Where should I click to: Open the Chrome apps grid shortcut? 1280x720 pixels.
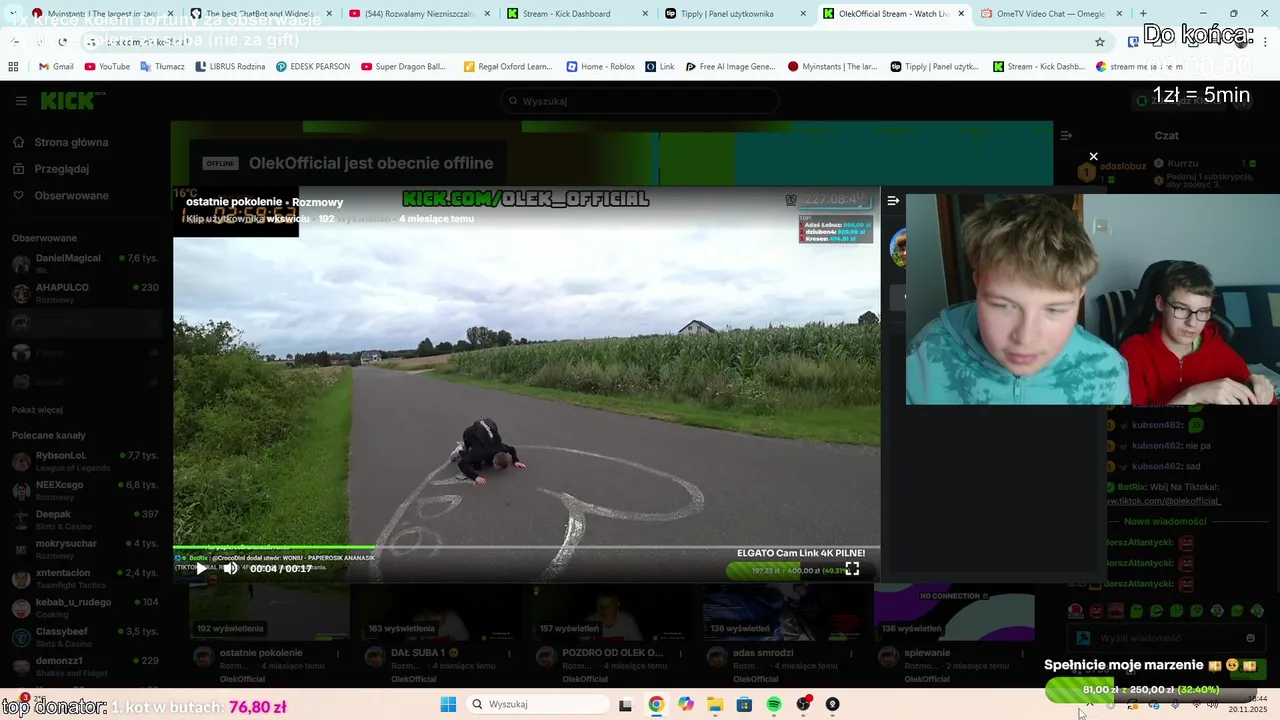[x=13, y=66]
